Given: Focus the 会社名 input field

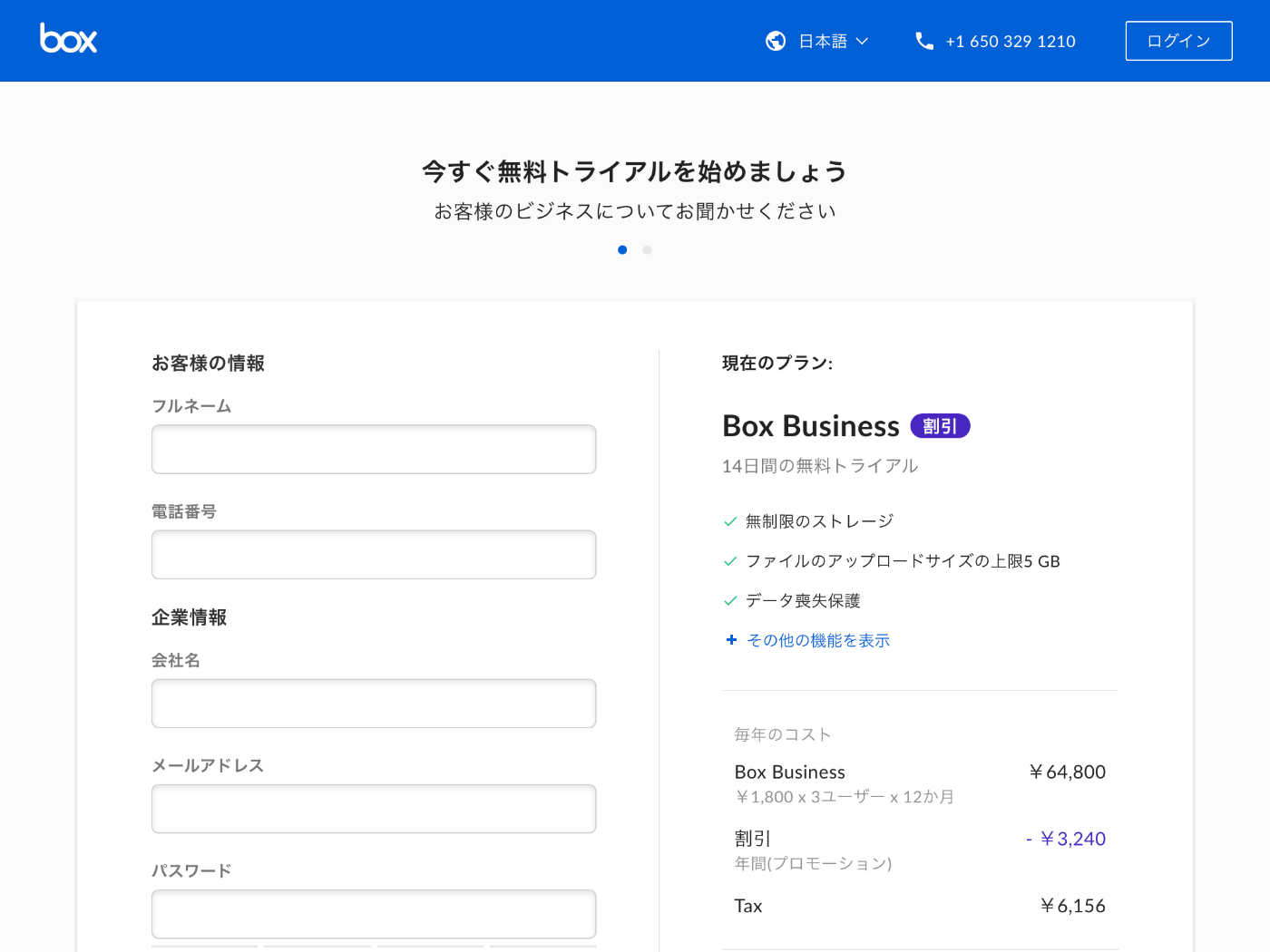Looking at the screenshot, I should [x=374, y=703].
